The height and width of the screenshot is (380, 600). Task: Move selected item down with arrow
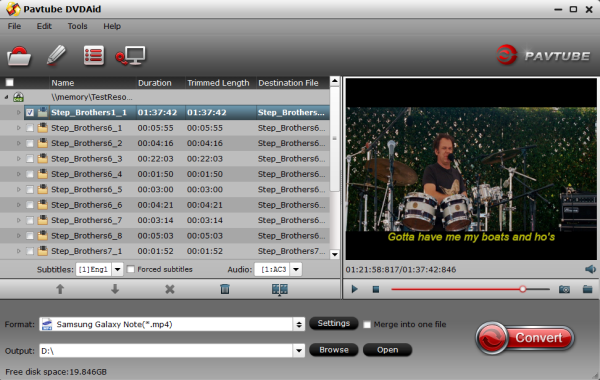(x=115, y=289)
